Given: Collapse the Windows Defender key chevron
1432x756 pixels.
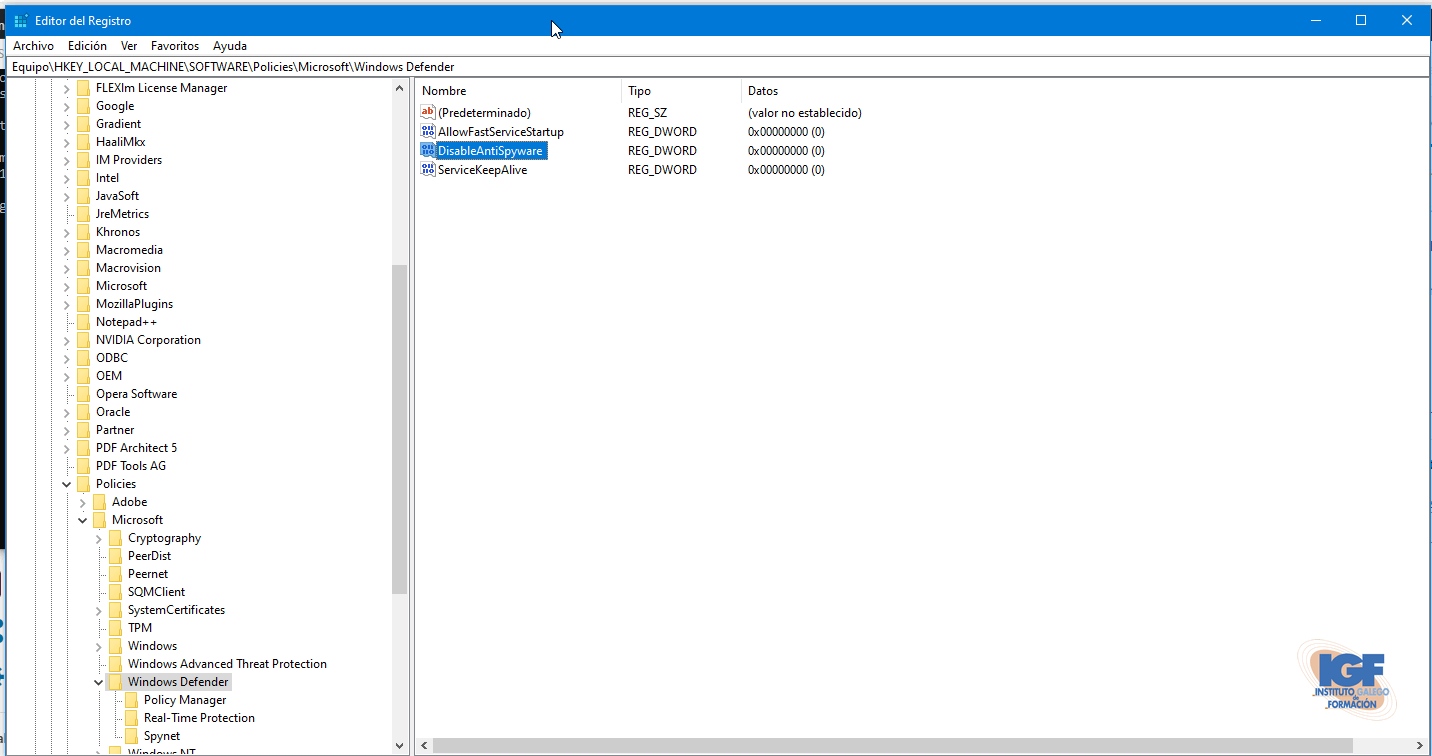Looking at the screenshot, I should (99, 682).
